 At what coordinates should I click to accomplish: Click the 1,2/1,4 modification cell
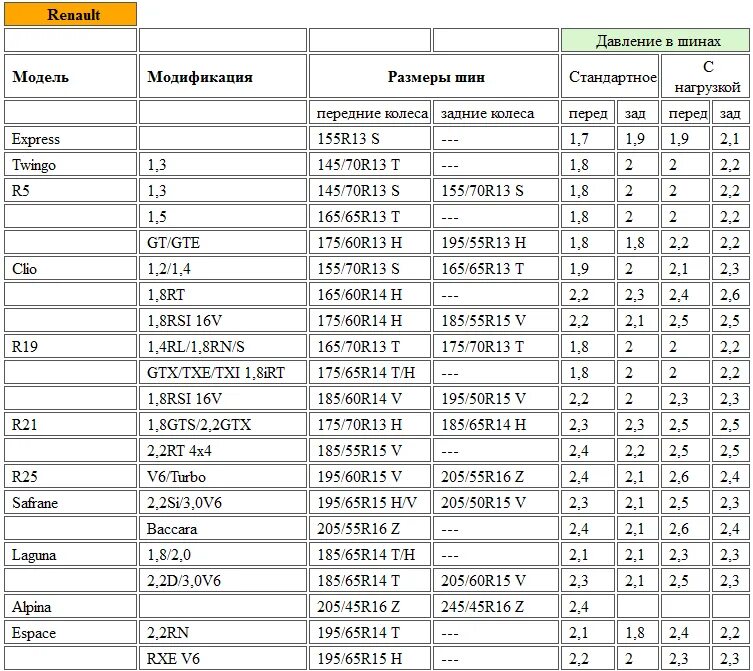click(223, 268)
